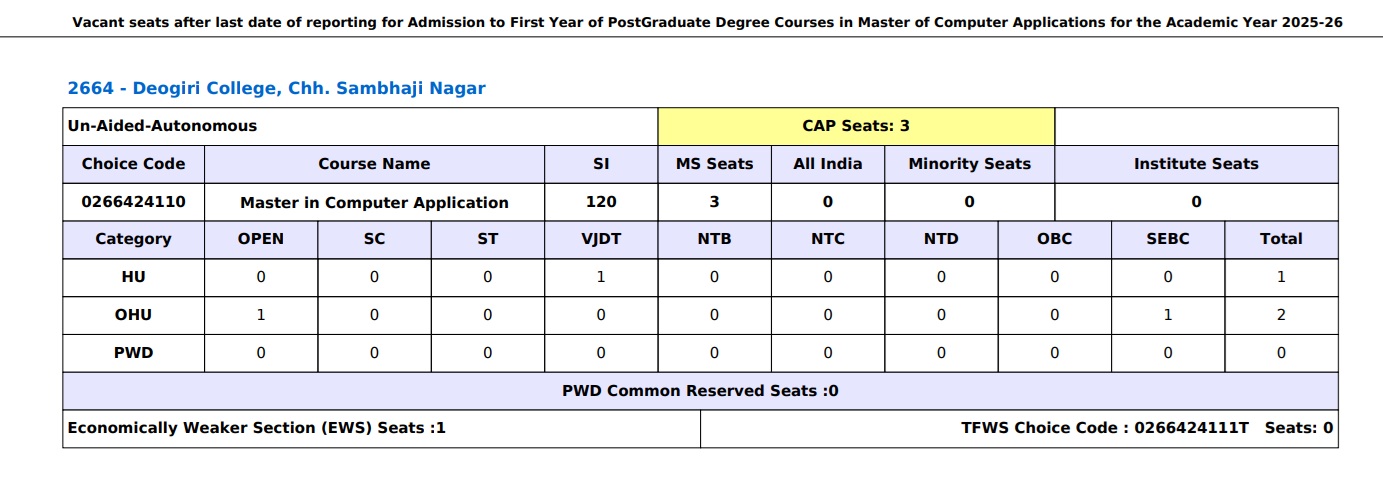
Task: Click the Deogiri College heading link
Action: [x=276, y=88]
